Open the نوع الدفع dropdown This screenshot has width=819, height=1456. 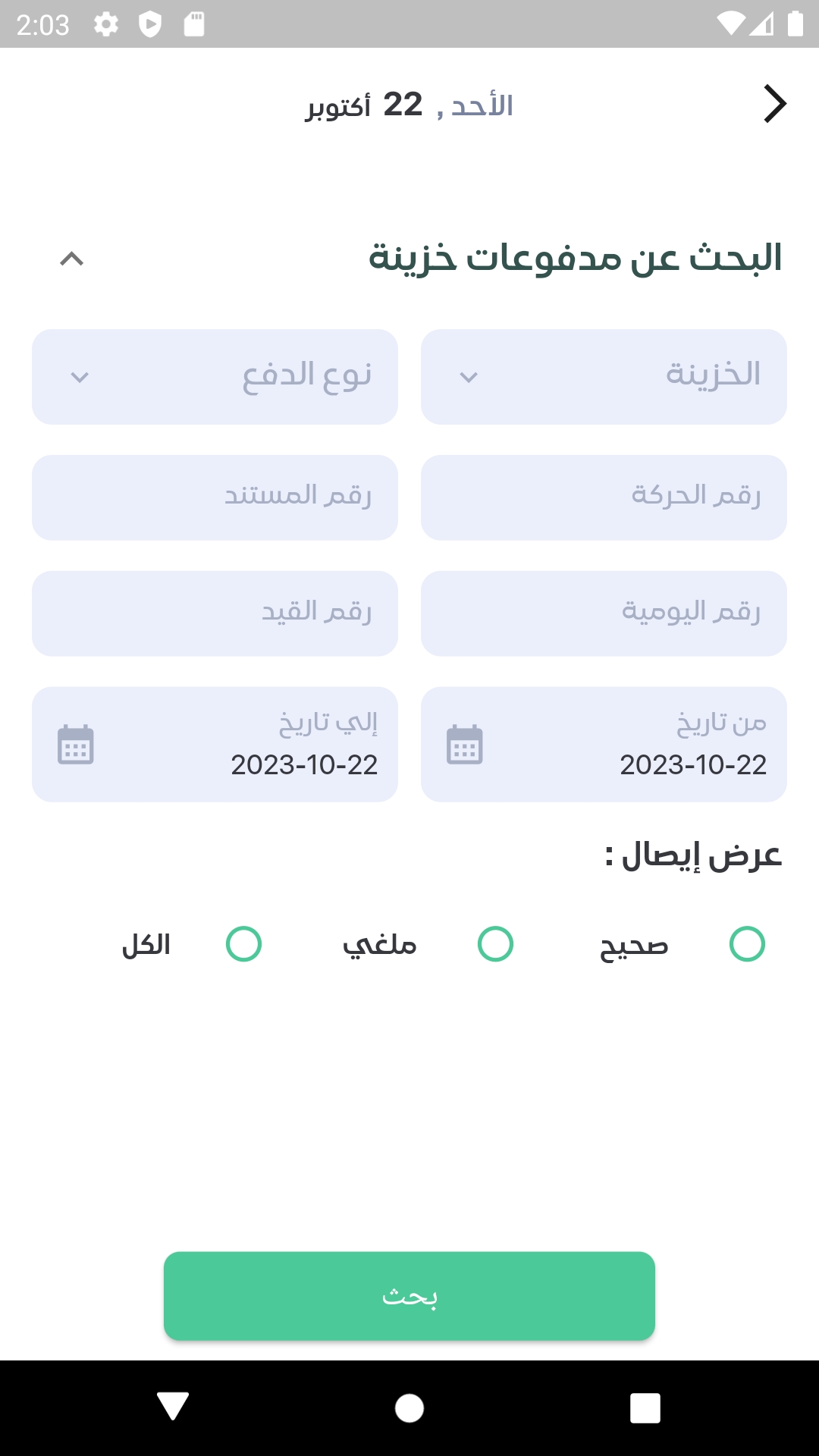coord(215,377)
